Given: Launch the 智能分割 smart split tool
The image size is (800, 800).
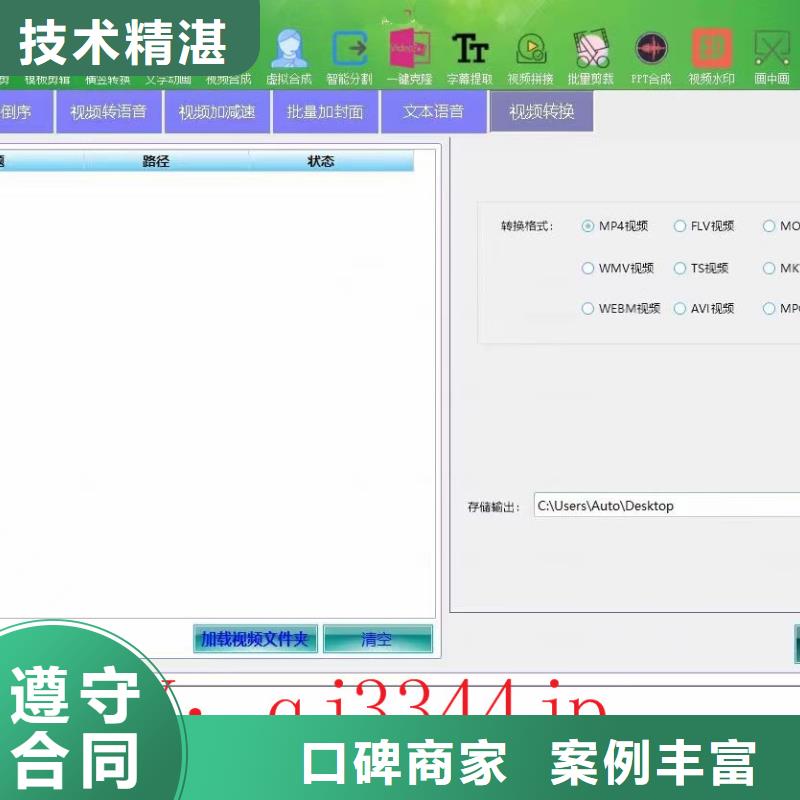Looking at the screenshot, I should pyautogui.click(x=349, y=57).
